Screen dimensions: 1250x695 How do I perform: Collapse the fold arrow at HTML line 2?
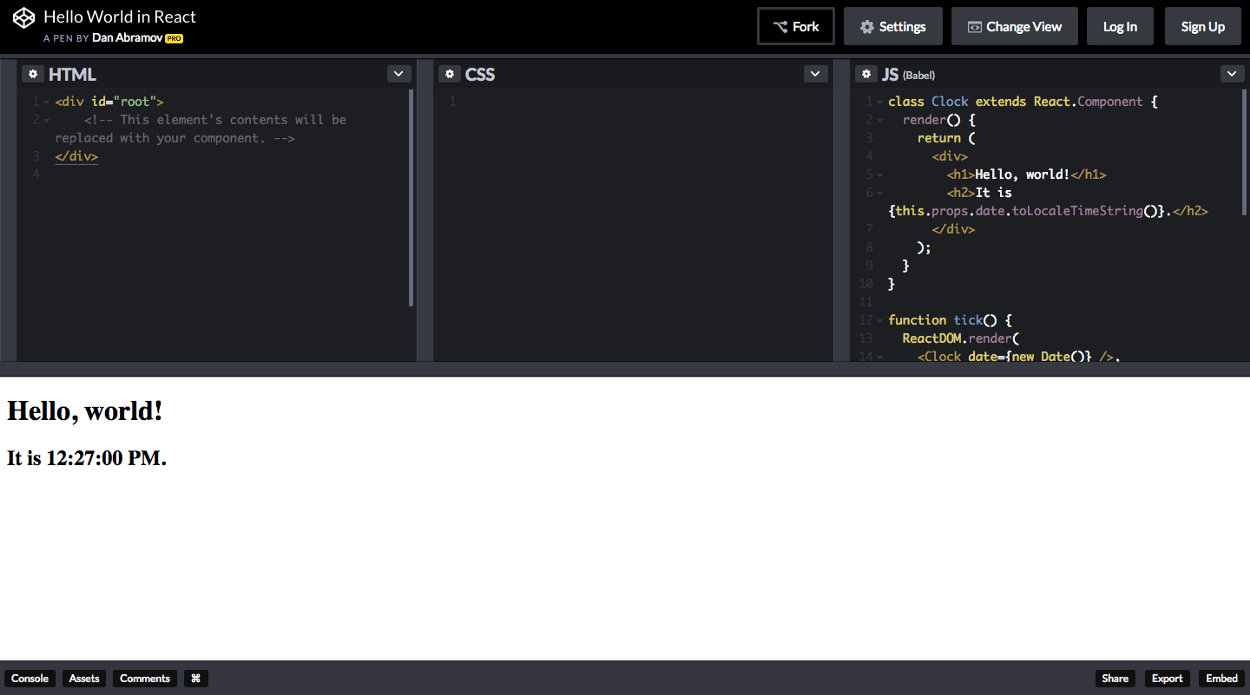46,120
